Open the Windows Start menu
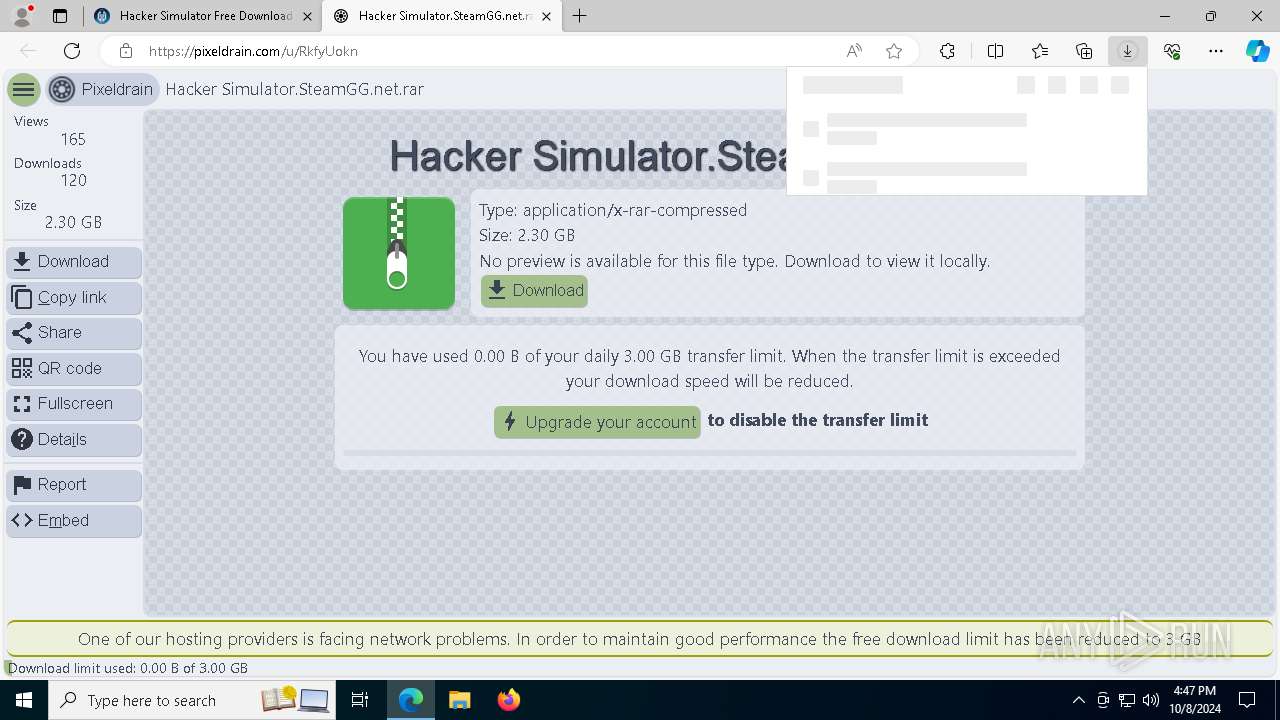 click(x=24, y=700)
